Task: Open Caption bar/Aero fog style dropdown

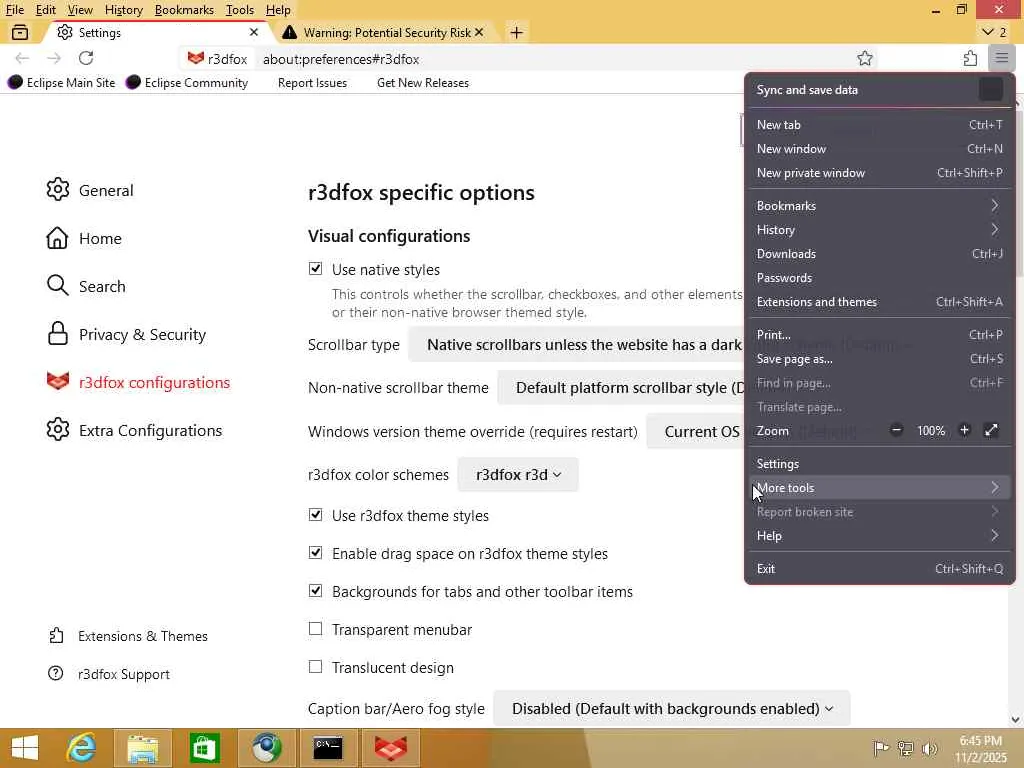Action: pyautogui.click(x=672, y=709)
